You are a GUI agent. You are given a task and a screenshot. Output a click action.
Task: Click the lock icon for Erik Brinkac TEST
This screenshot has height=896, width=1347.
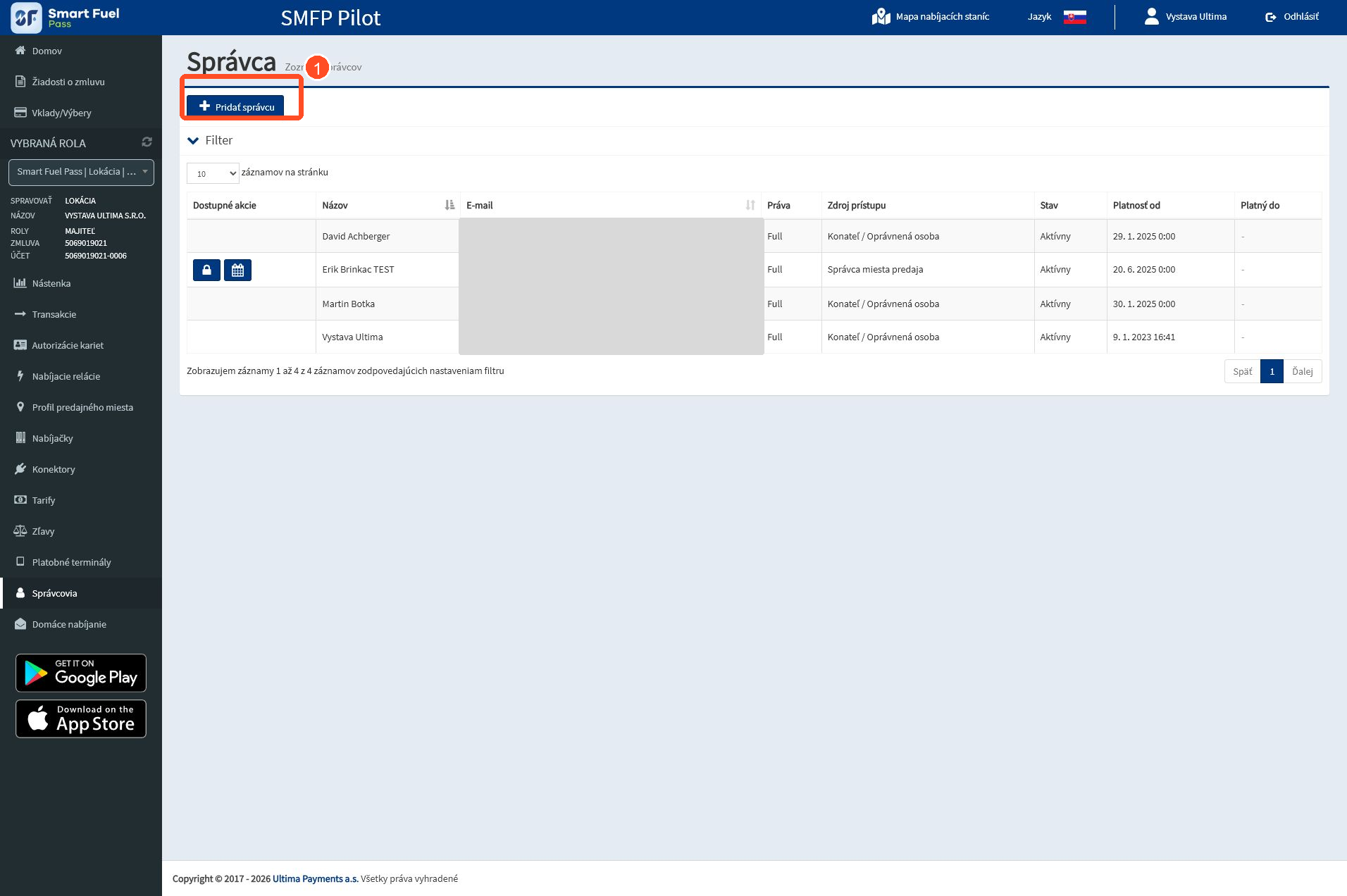click(206, 270)
